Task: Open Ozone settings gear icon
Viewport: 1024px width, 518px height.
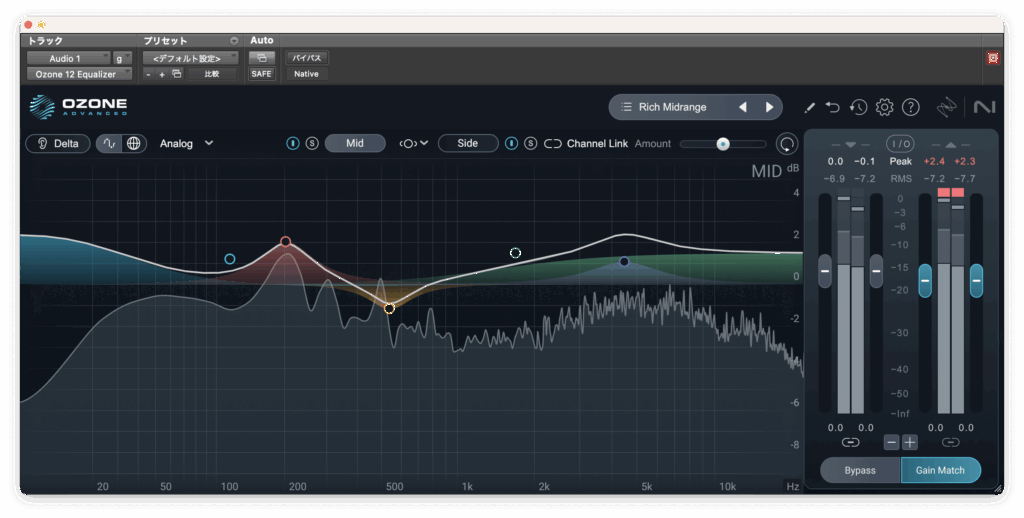Action: [x=884, y=107]
